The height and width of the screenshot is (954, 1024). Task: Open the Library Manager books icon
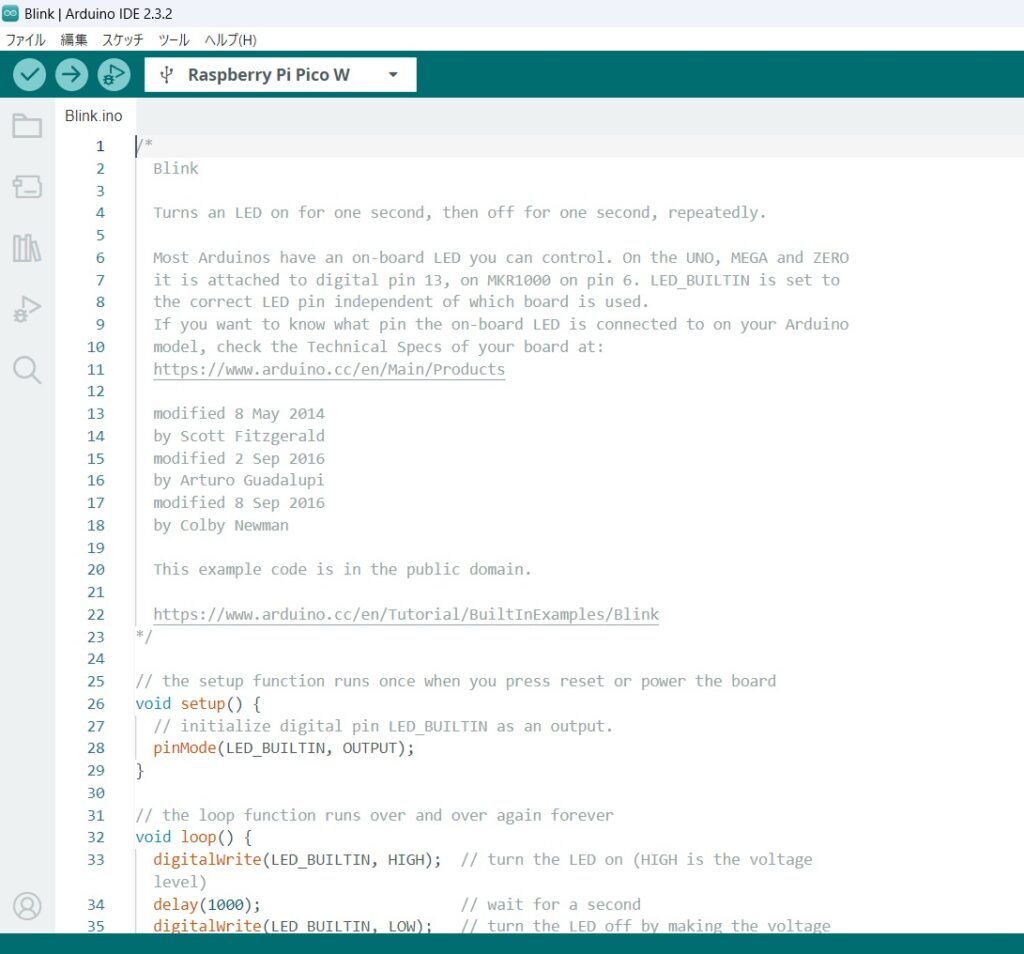[27, 248]
